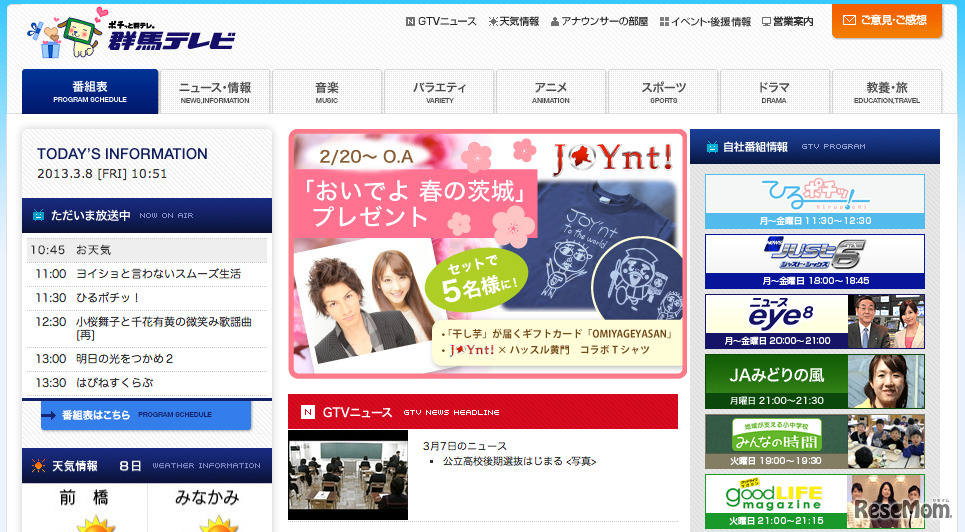Click the sun icon in the 天気情報 8日 header

(x=38, y=466)
